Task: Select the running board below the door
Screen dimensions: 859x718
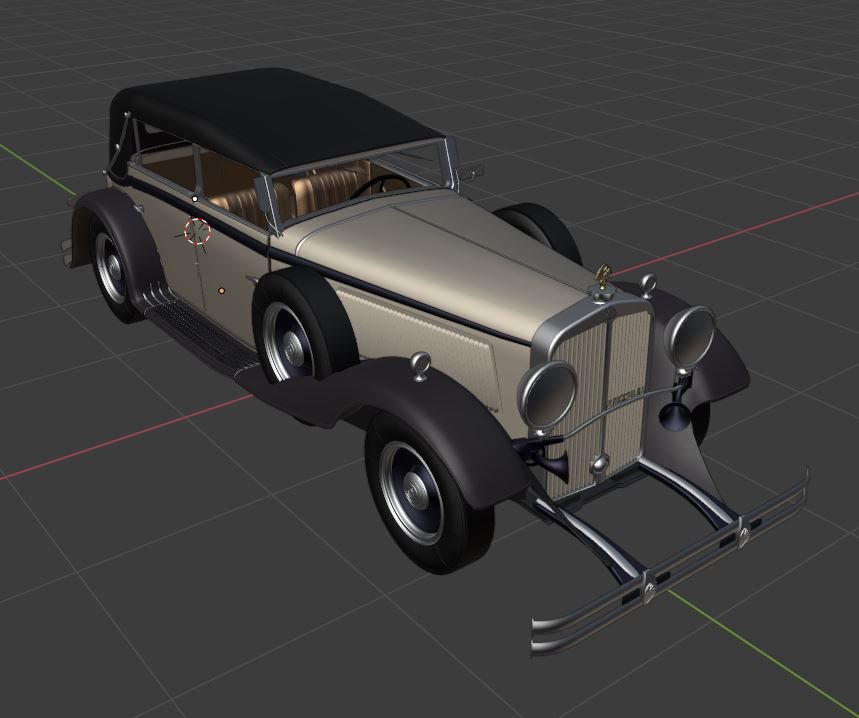Action: point(201,336)
